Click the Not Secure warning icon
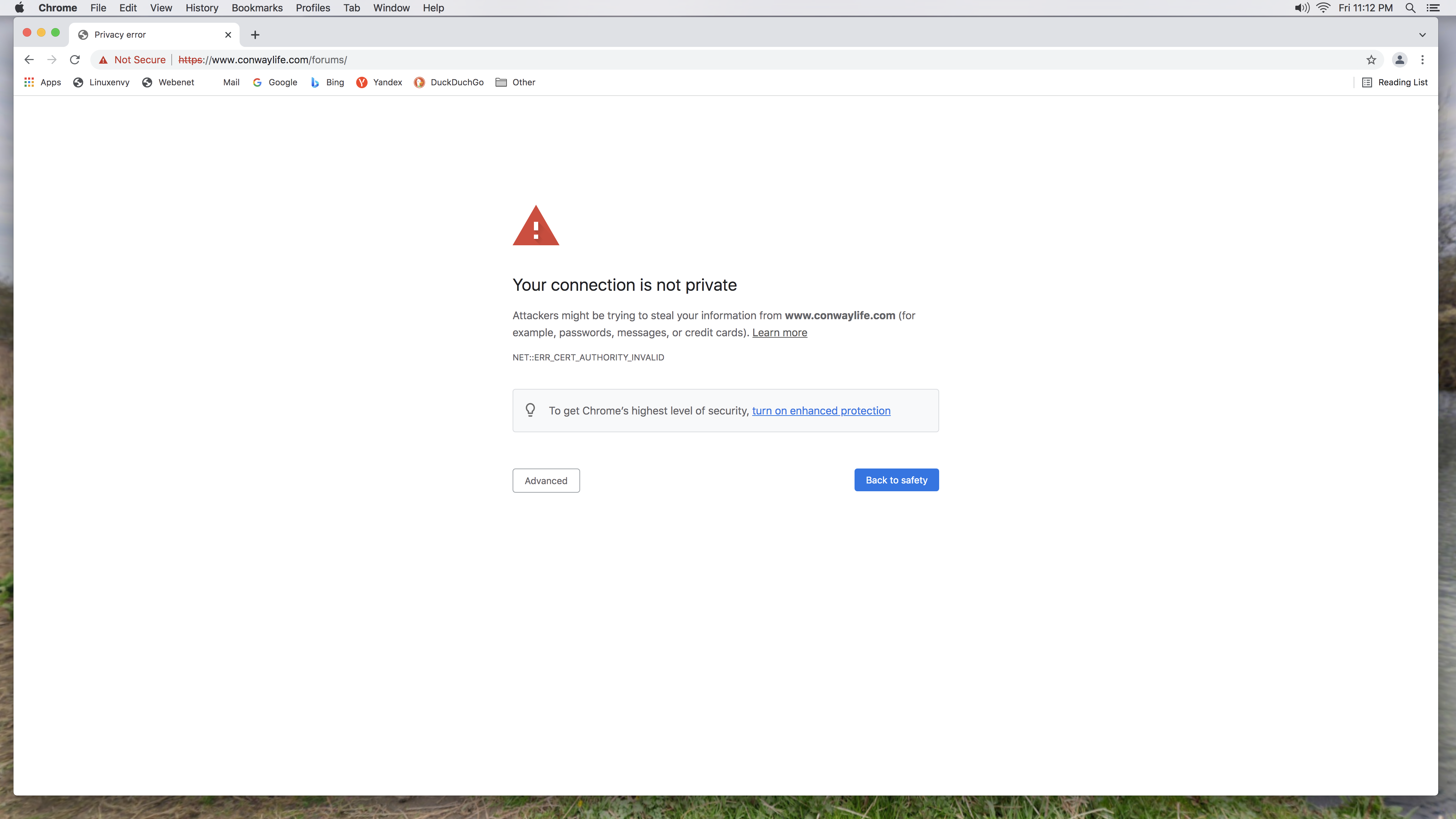 coord(103,60)
